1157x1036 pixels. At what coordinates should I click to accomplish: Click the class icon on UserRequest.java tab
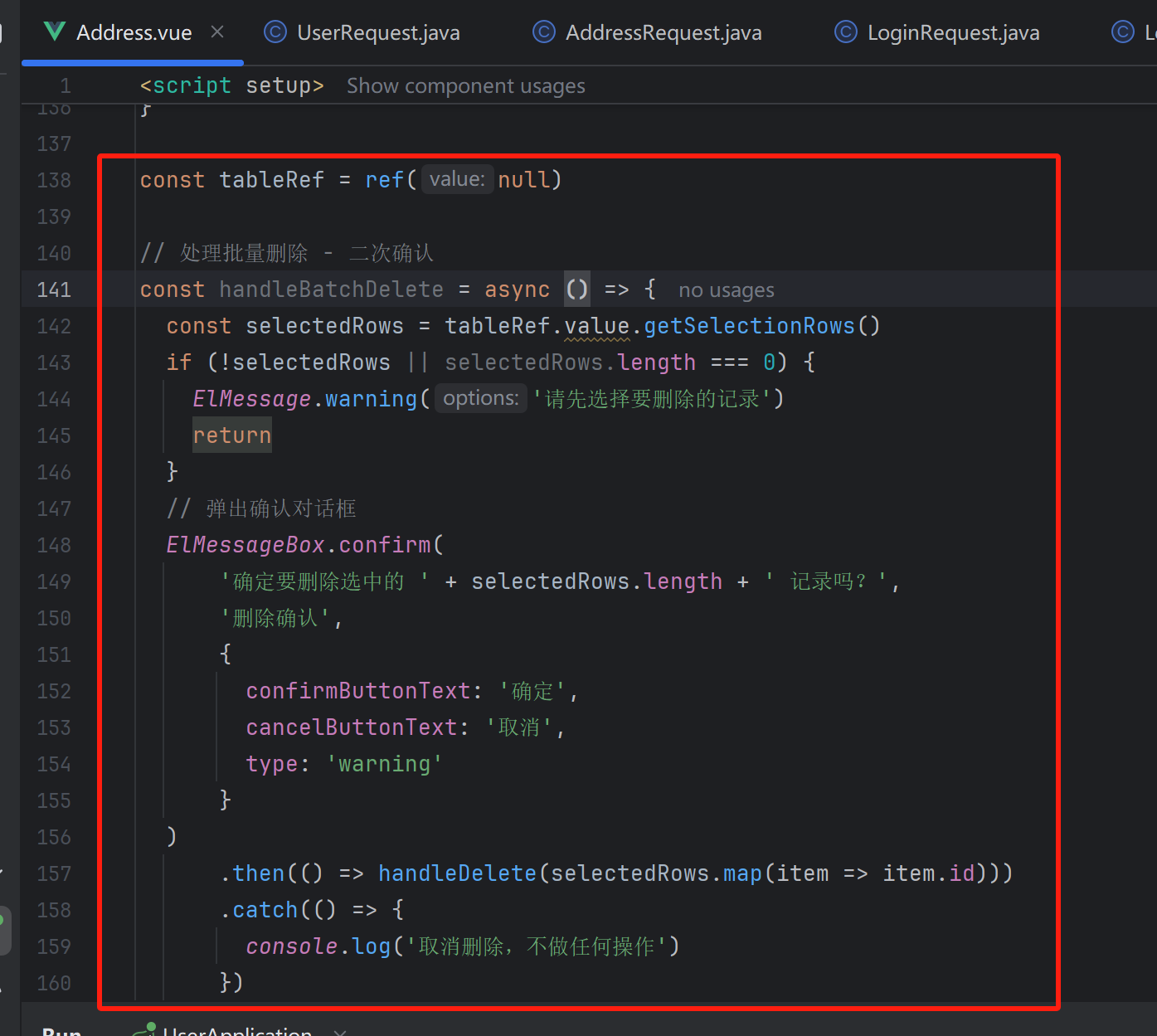pyautogui.click(x=275, y=32)
